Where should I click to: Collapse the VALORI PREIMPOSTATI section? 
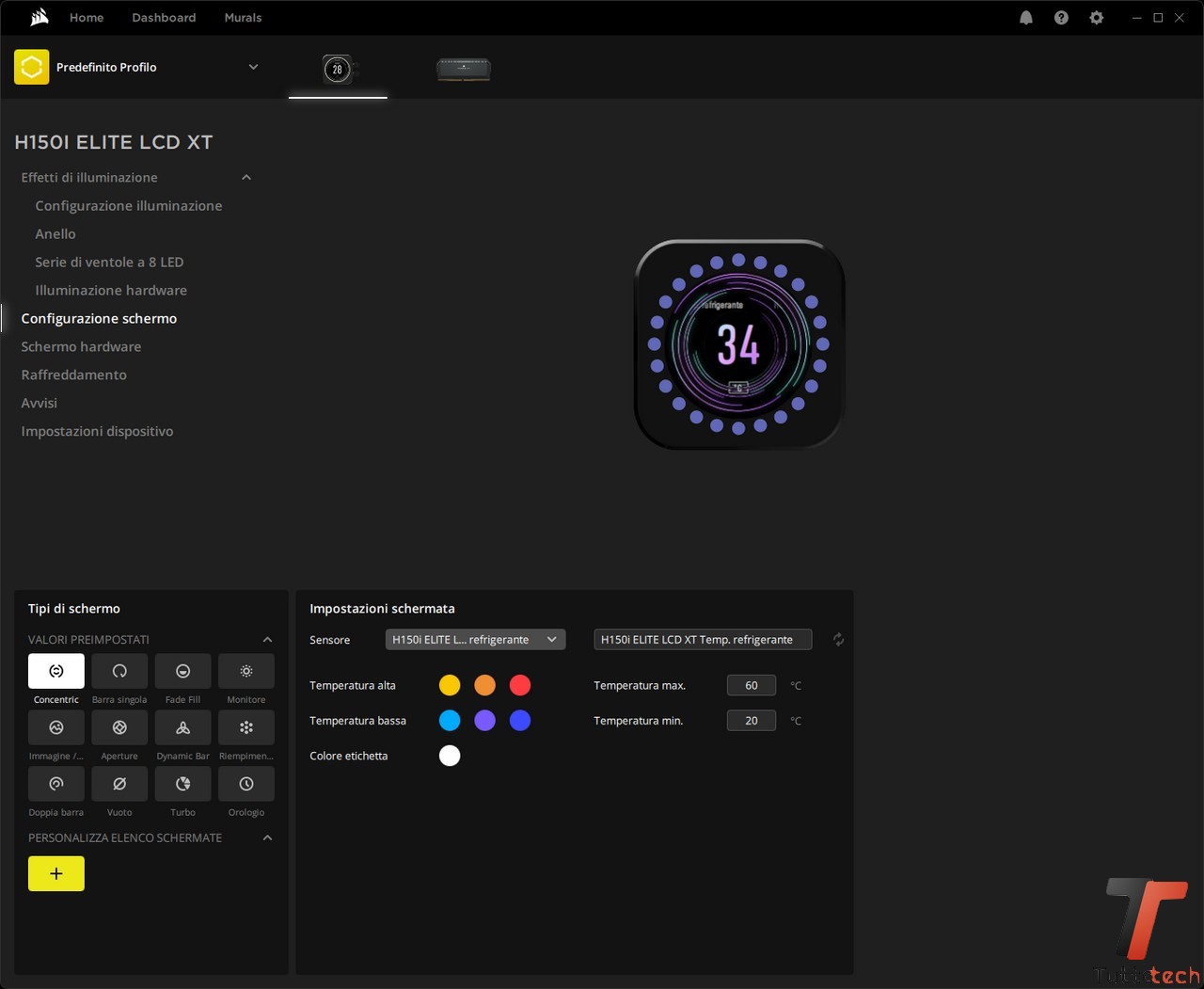click(267, 640)
